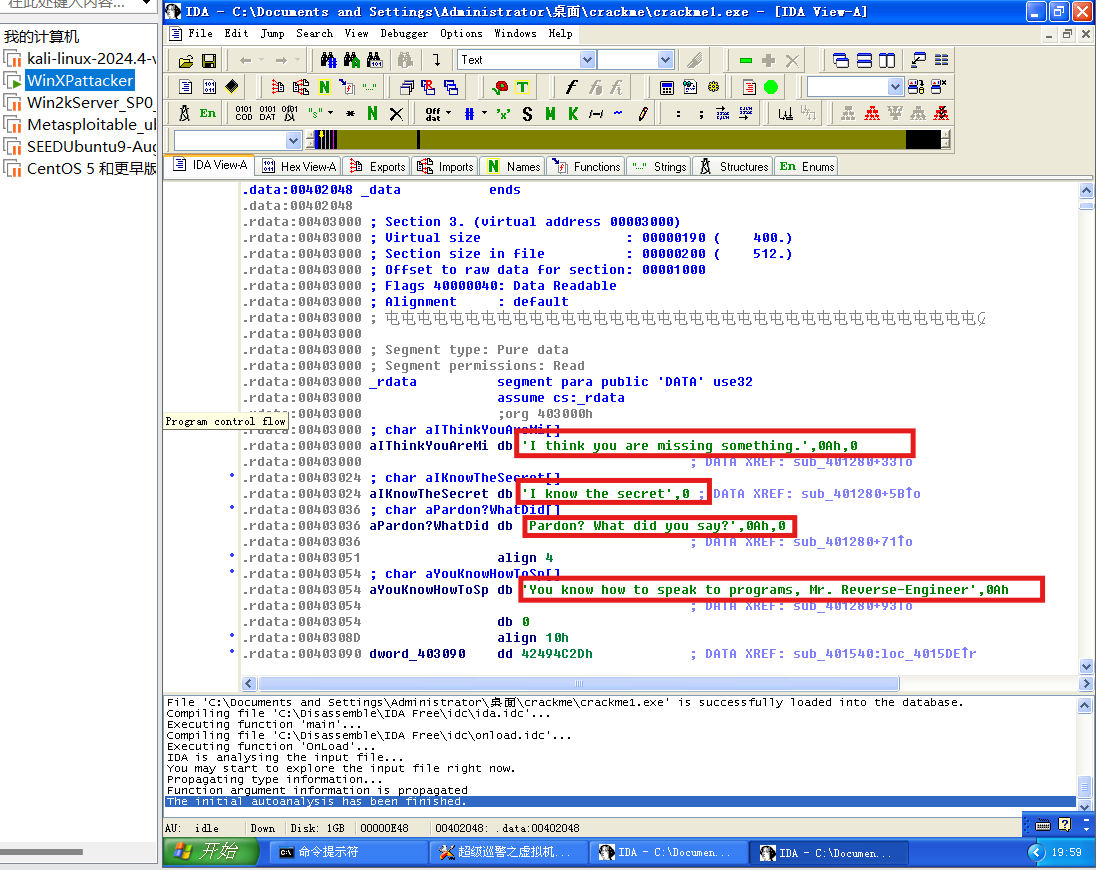Expand the blue hash number-format arrow
Screen dimensions: 1096x870
point(484,113)
